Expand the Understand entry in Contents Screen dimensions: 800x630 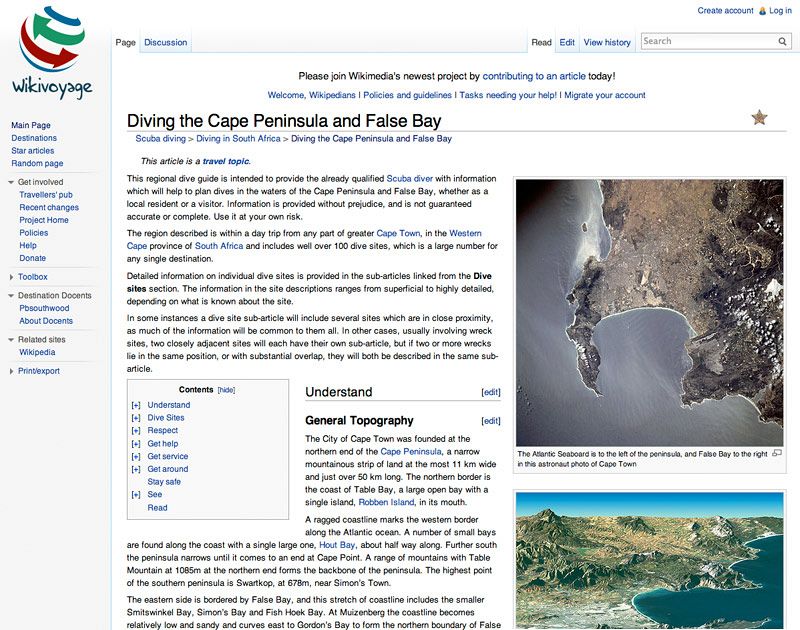135,406
